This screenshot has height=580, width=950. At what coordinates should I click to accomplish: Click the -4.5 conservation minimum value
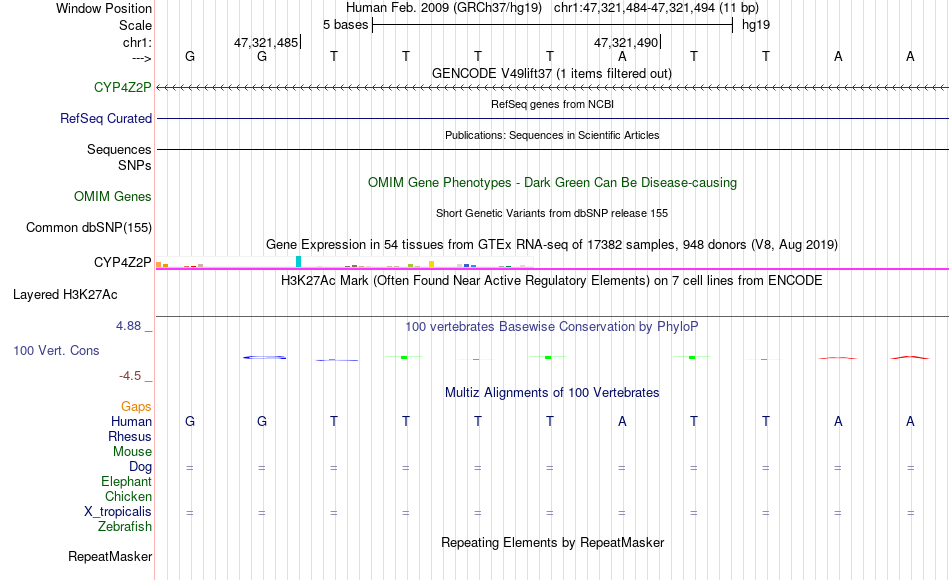(130, 376)
